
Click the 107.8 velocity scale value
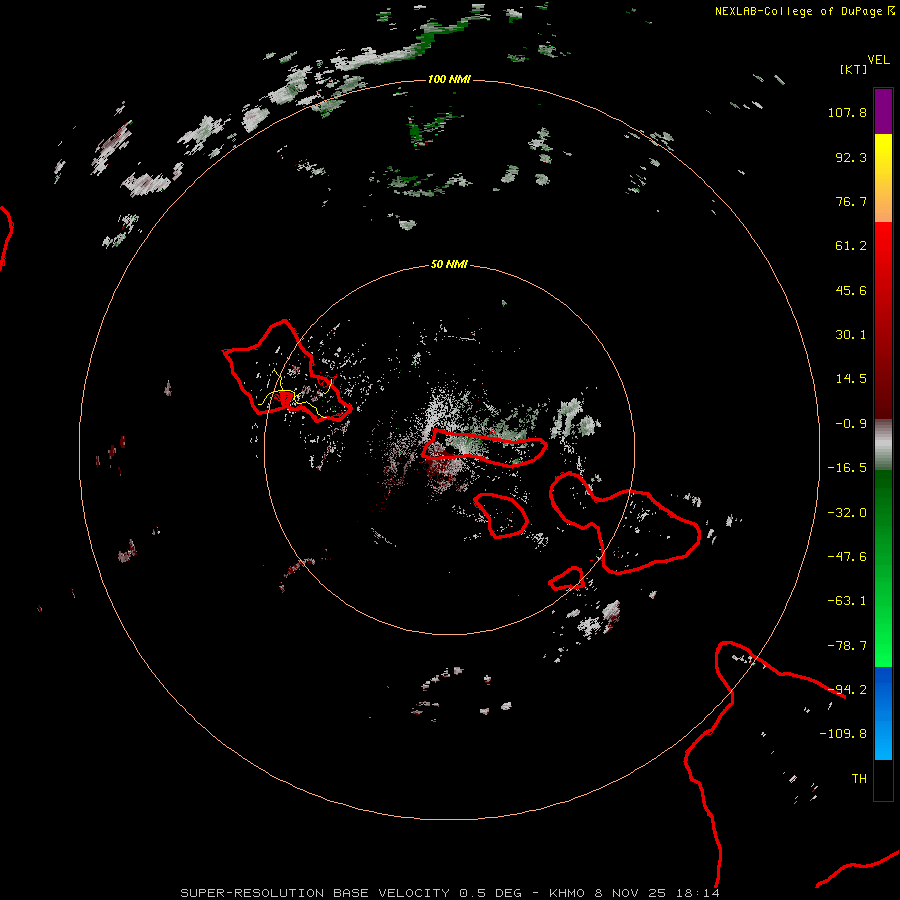(847, 112)
